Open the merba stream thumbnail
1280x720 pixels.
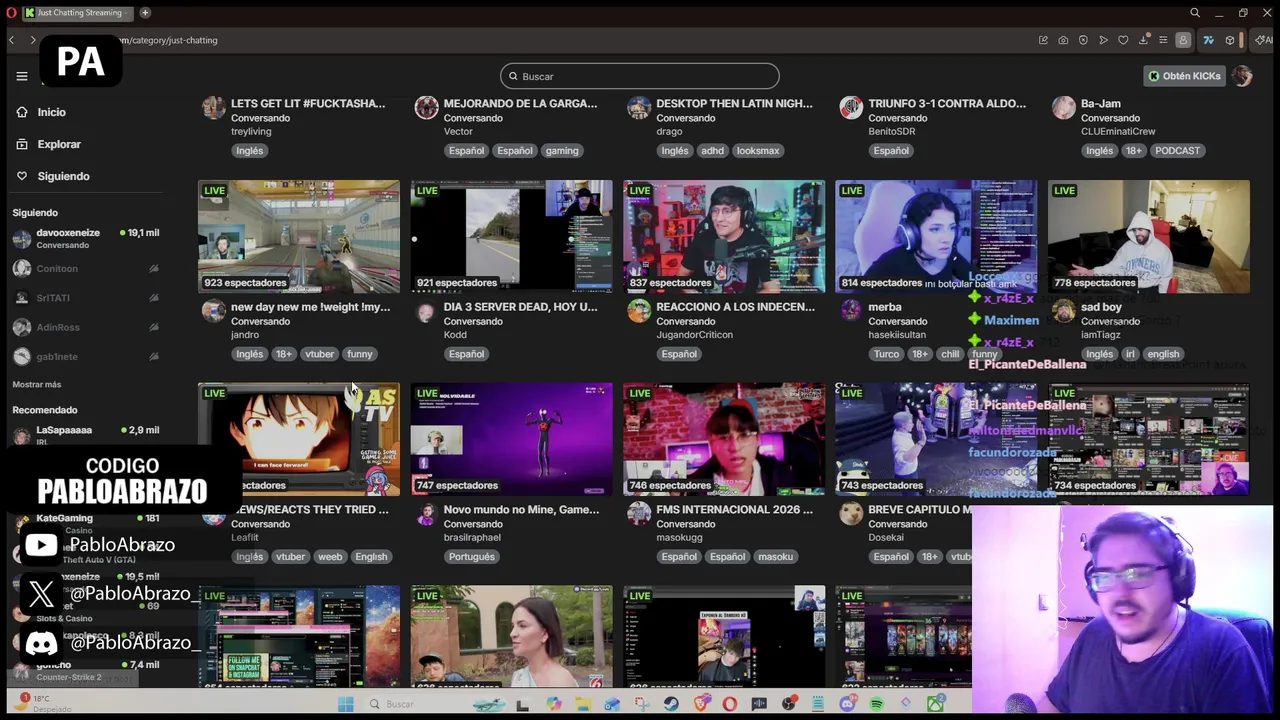[936, 237]
